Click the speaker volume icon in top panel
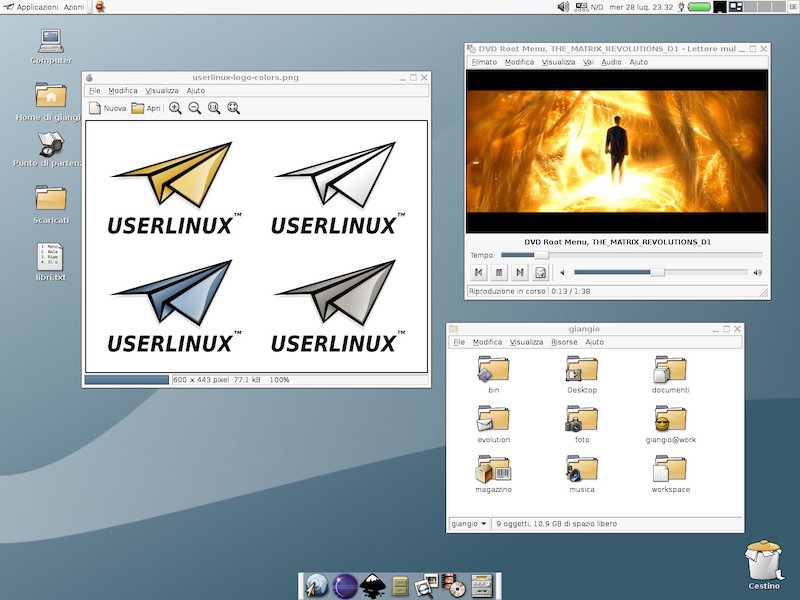This screenshot has height=600, width=800. tap(563, 7)
